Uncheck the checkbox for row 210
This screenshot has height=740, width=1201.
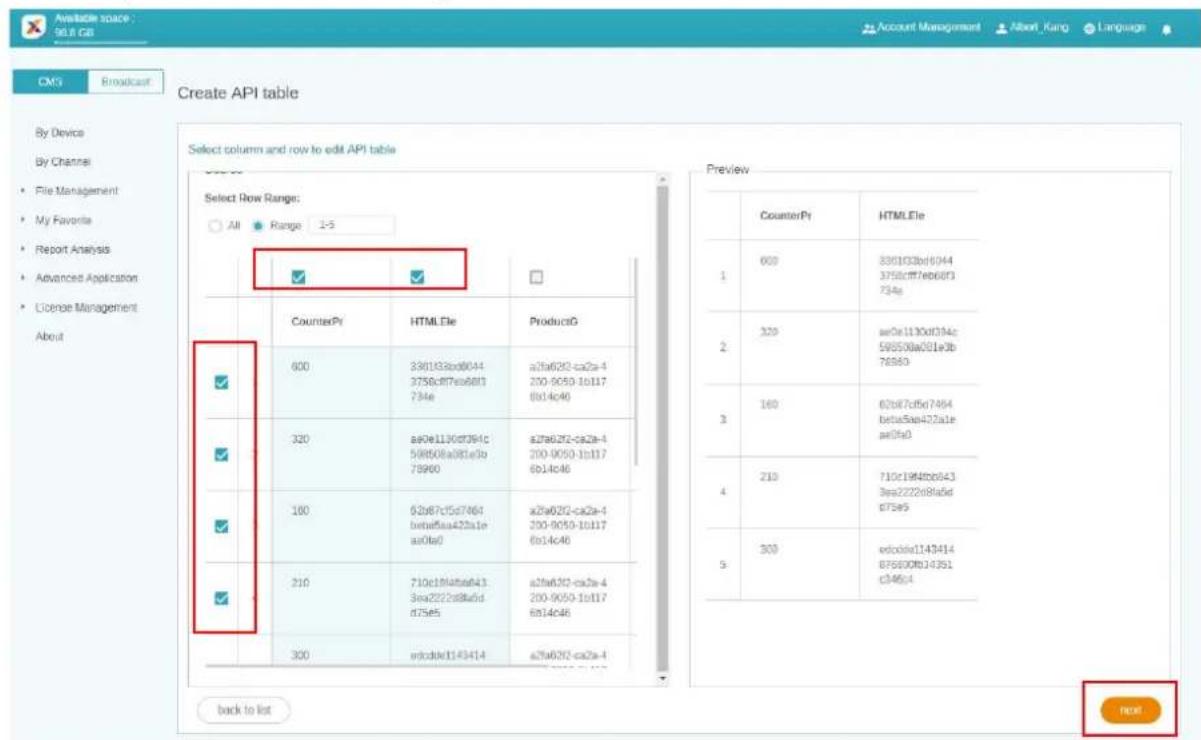[x=222, y=598]
